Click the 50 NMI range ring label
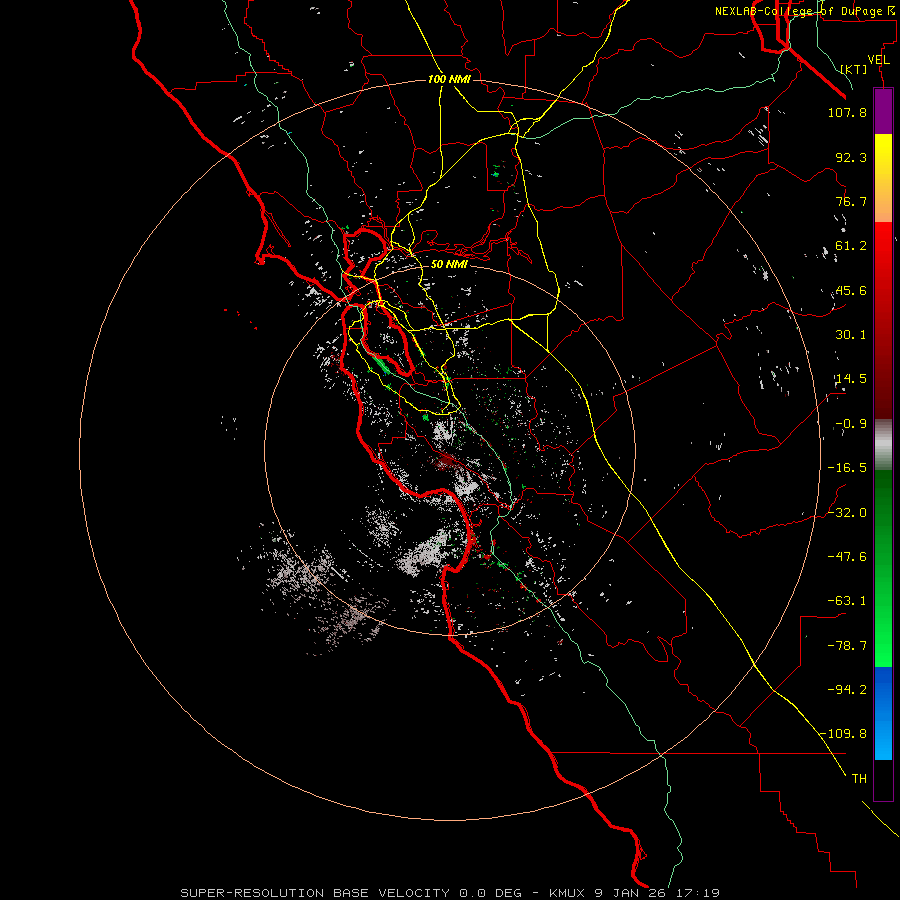The image size is (900, 900). 449,265
